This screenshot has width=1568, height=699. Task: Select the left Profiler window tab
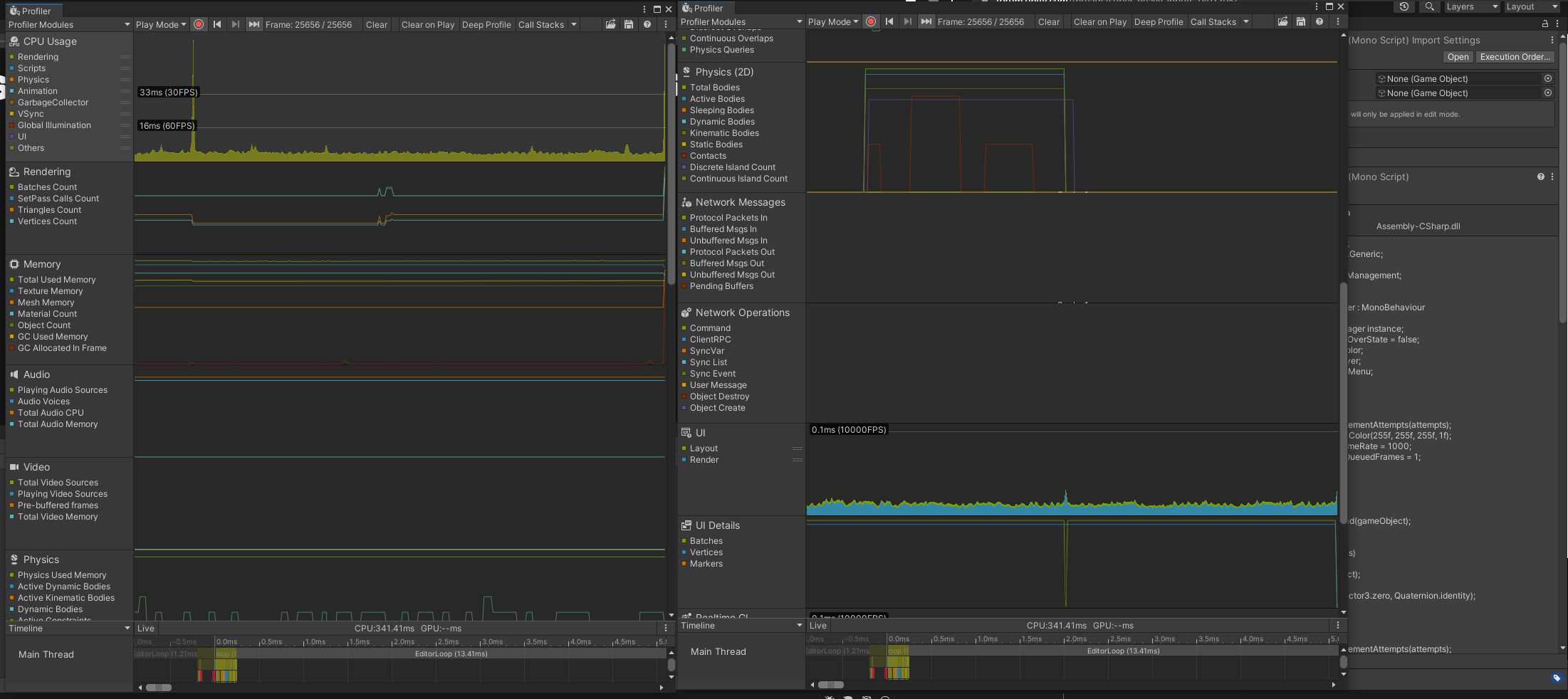(36, 11)
